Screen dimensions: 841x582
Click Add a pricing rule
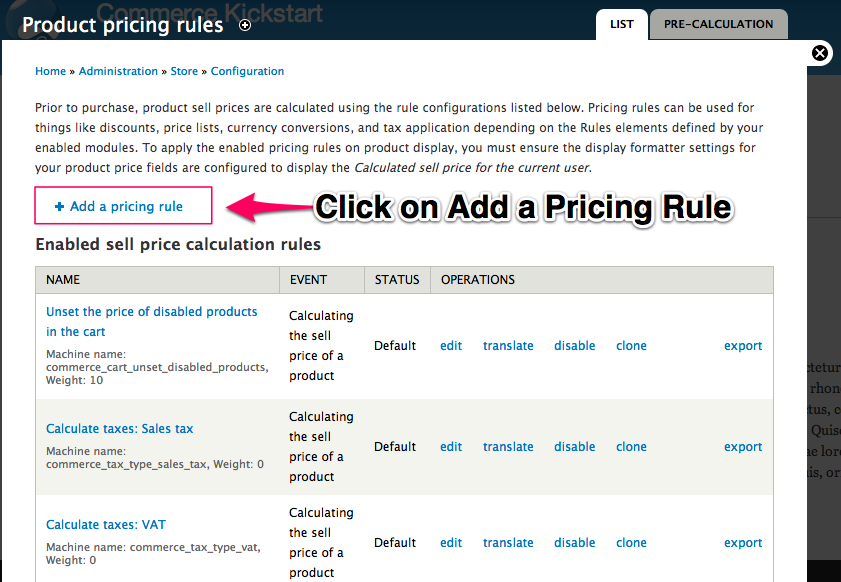coord(122,205)
